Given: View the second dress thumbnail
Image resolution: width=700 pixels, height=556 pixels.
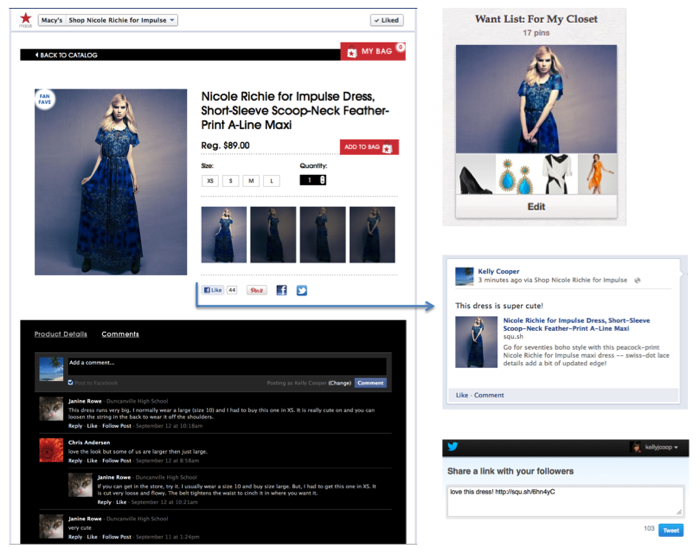Looking at the screenshot, I should point(273,234).
